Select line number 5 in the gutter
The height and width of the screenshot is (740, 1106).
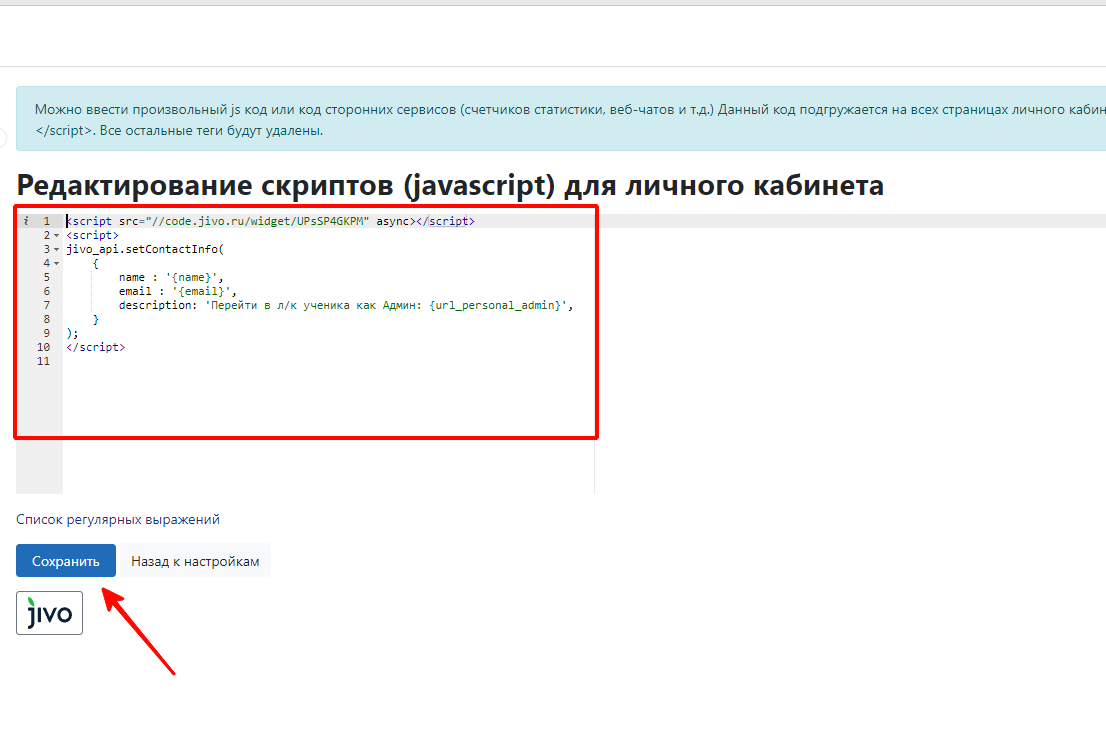tap(47, 277)
